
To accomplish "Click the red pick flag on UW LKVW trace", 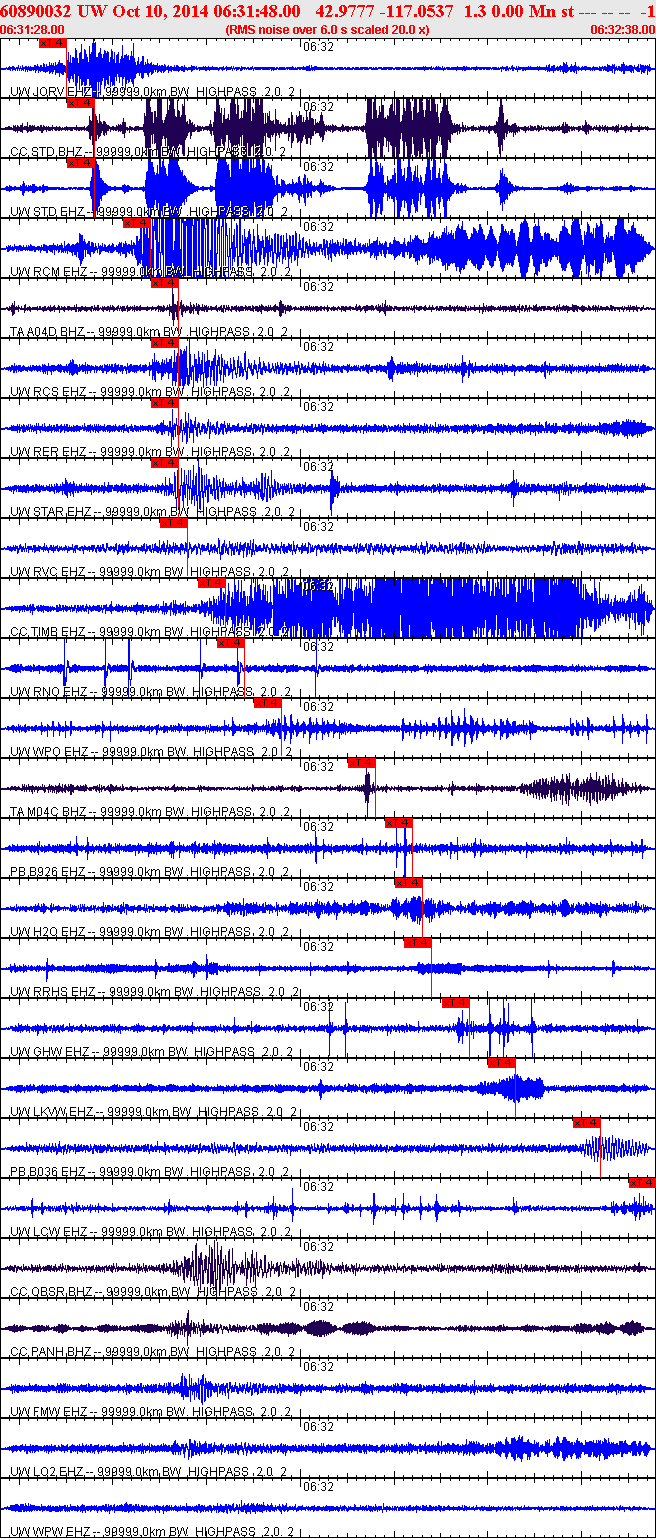I will (501, 1063).
